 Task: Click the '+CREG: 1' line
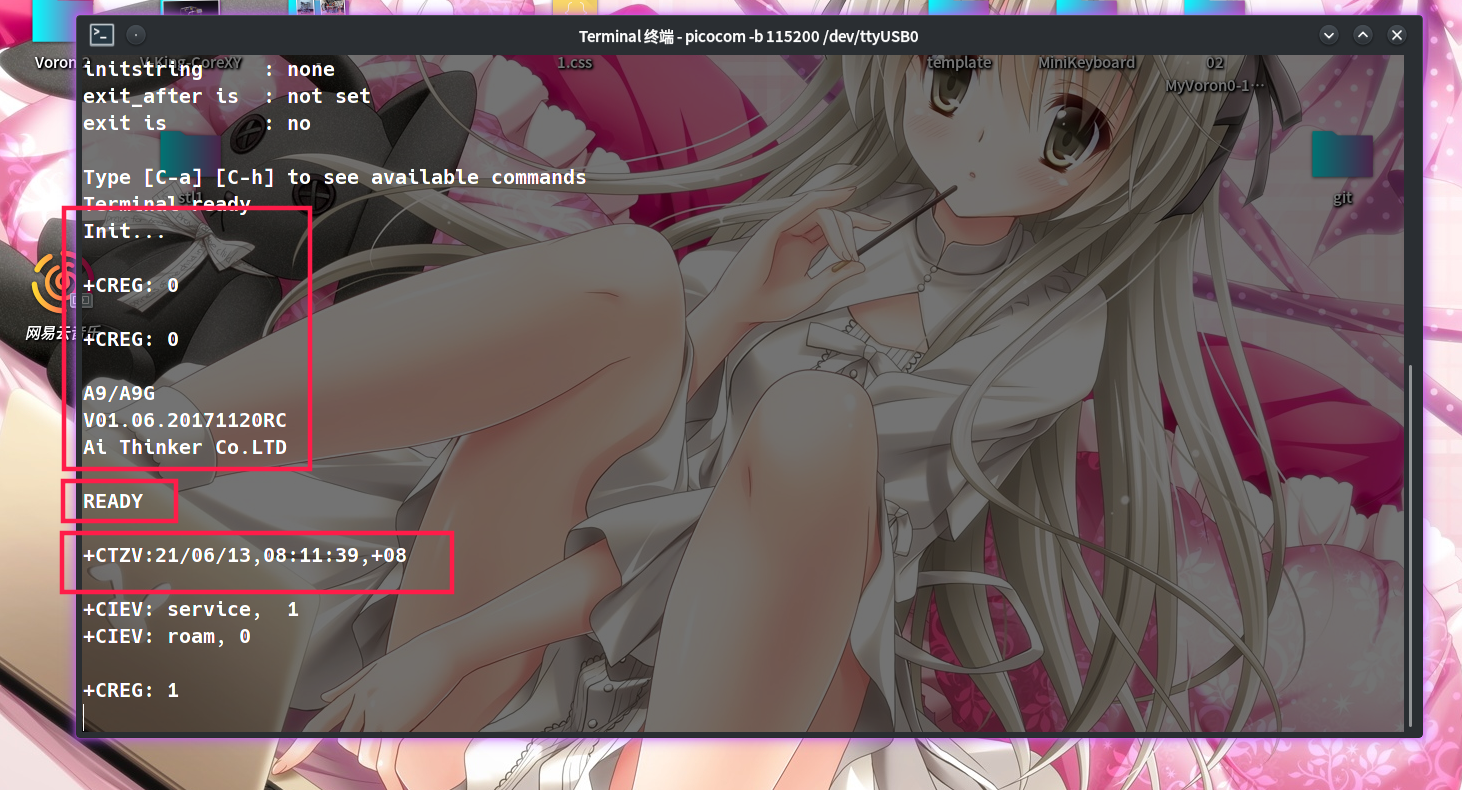coord(131,690)
